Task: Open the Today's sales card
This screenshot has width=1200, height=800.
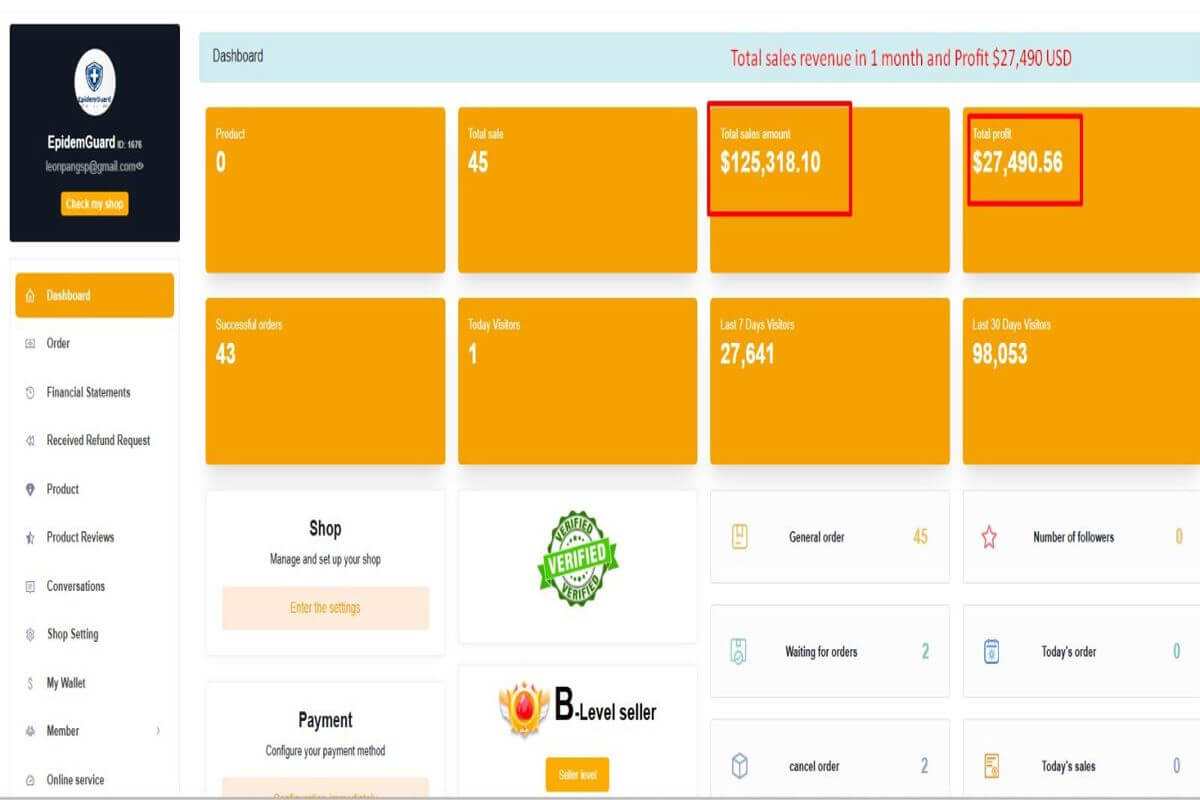Action: (1080, 767)
